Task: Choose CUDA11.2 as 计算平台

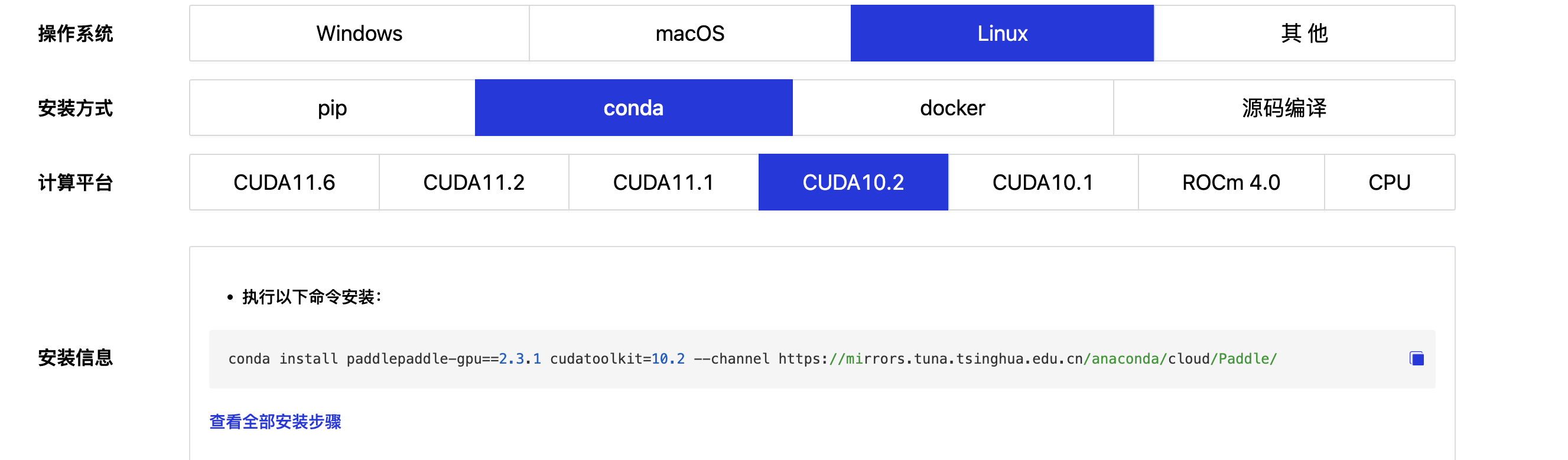Action: pos(474,182)
